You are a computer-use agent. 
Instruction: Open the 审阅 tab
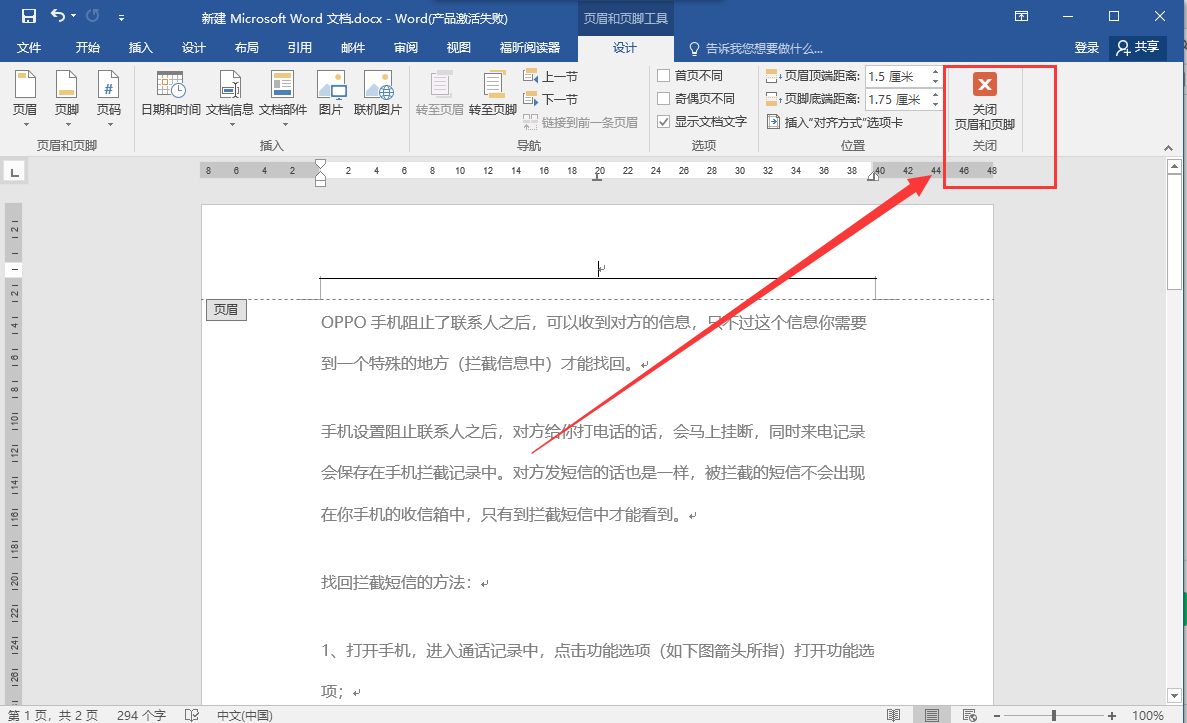pos(406,48)
